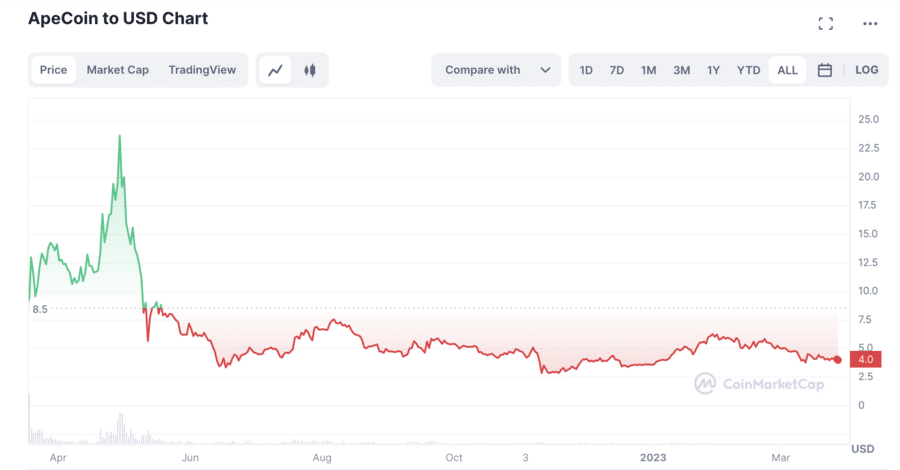Open the three-dot more options menu
This screenshot has height=470, width=900.
870,24
